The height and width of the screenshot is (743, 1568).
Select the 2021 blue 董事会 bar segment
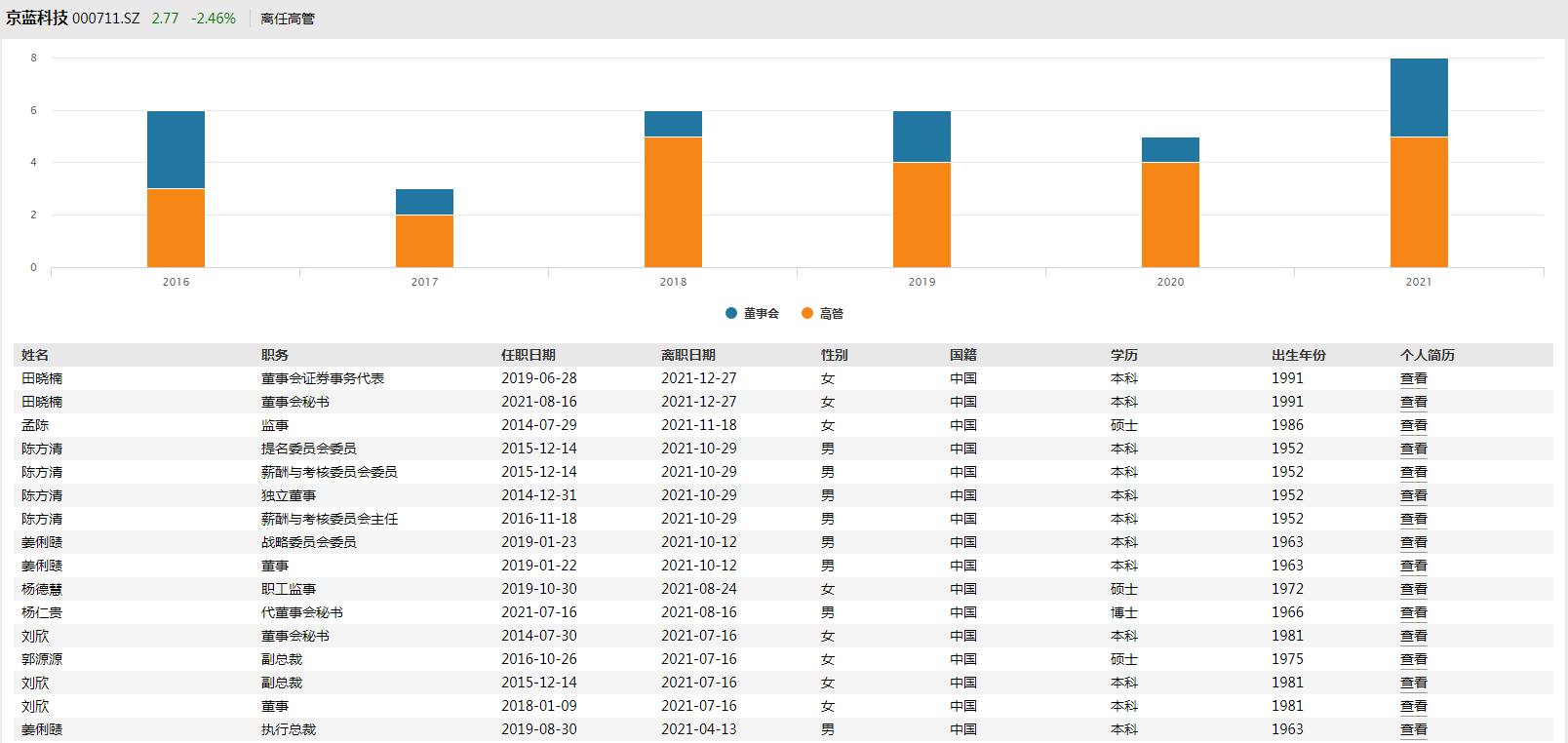click(x=1419, y=98)
